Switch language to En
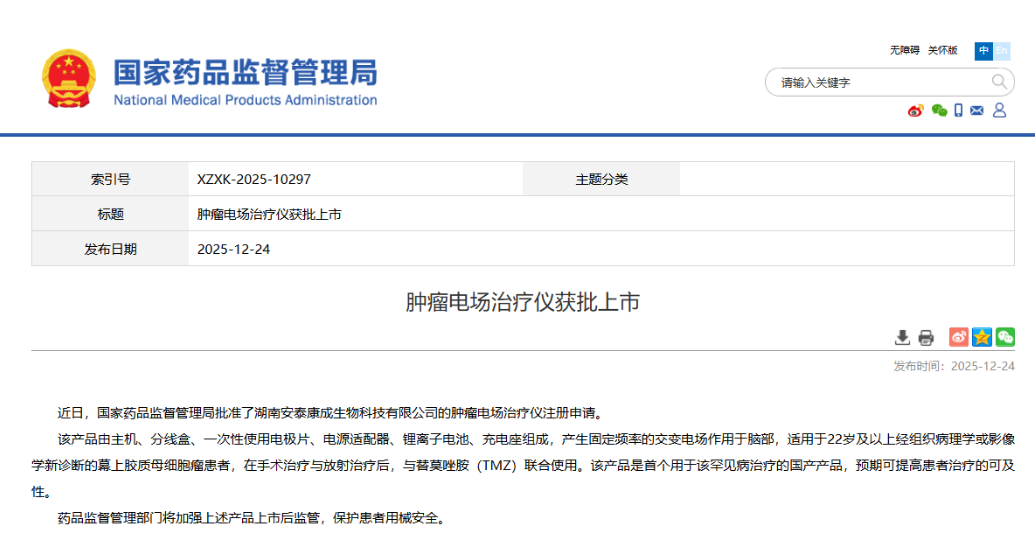The height and width of the screenshot is (558, 1035). [x=1002, y=50]
